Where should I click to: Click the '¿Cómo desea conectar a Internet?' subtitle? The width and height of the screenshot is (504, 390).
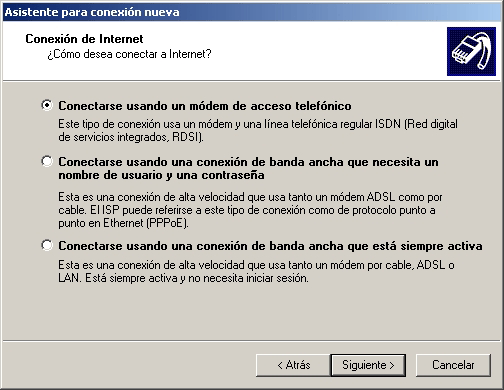coord(129,54)
